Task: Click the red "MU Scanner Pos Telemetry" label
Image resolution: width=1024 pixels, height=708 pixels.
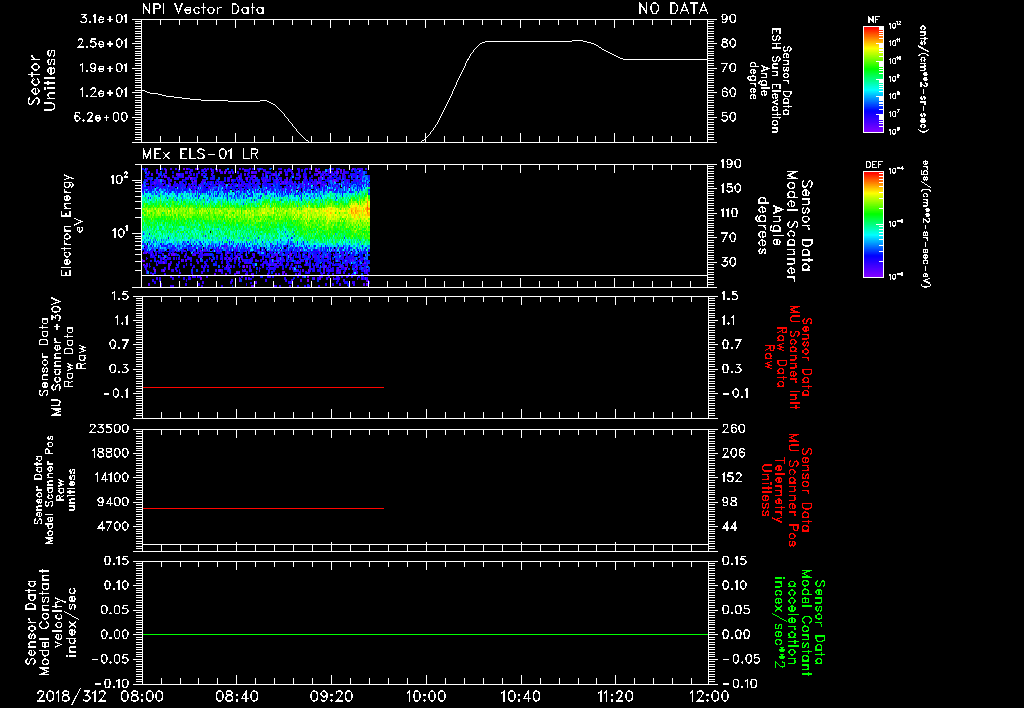Action: 786,490
